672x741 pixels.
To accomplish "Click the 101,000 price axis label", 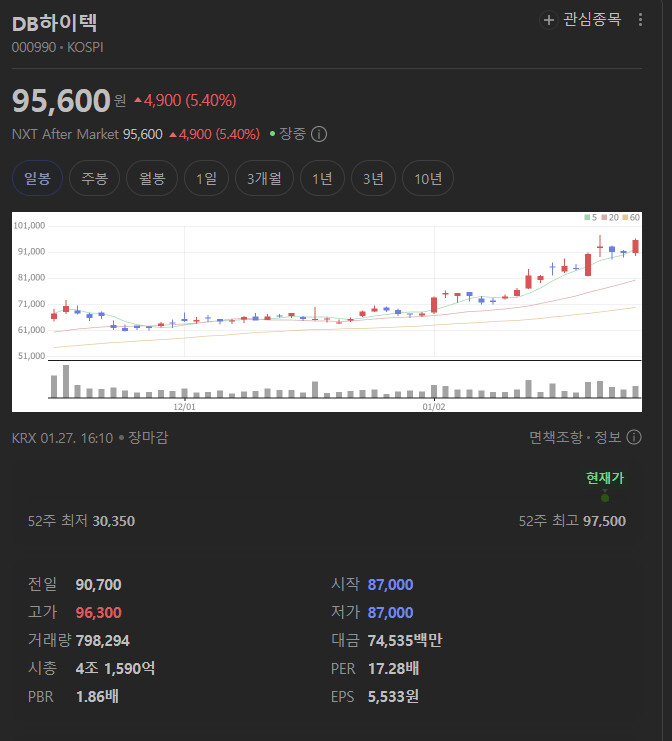I will click(29, 226).
